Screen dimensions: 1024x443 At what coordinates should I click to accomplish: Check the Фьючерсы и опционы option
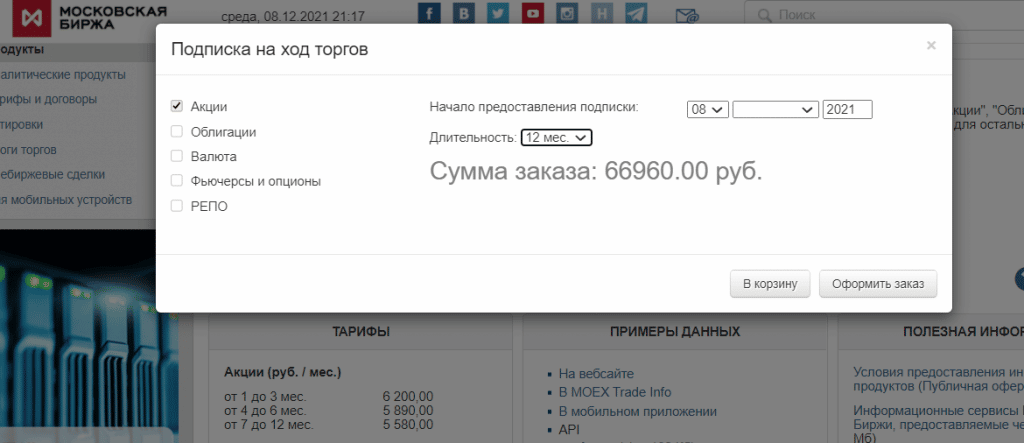click(176, 181)
